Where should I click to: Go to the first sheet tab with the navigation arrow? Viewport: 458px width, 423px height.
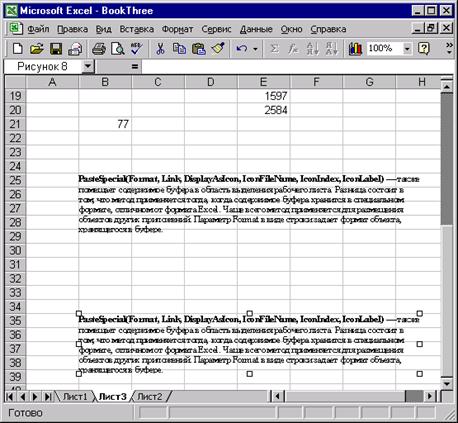tap(10, 397)
